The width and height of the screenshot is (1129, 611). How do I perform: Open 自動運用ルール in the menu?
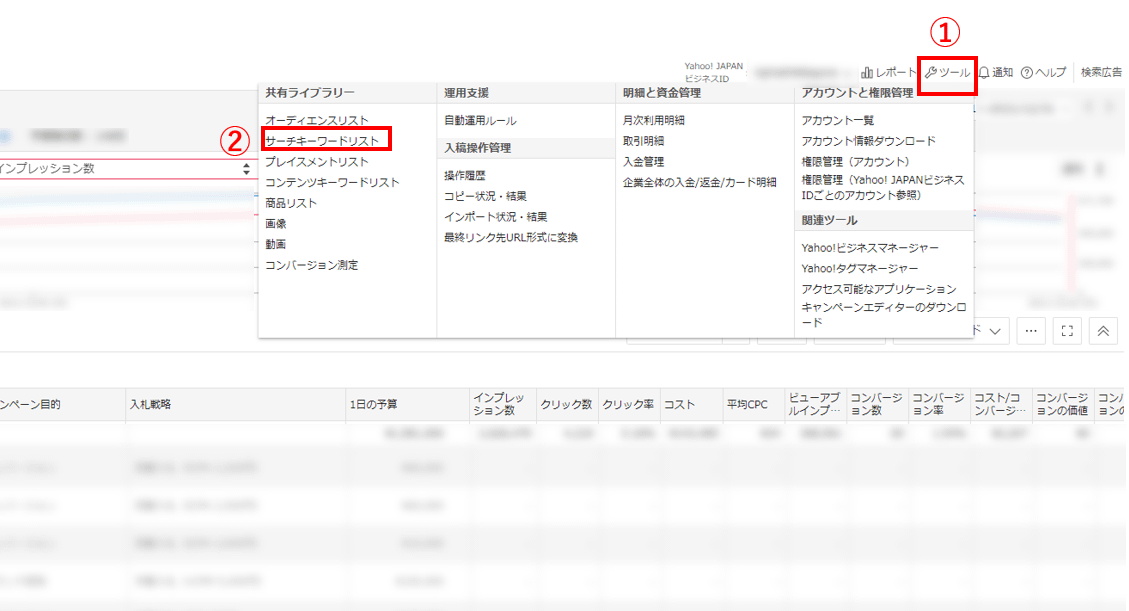click(480, 120)
